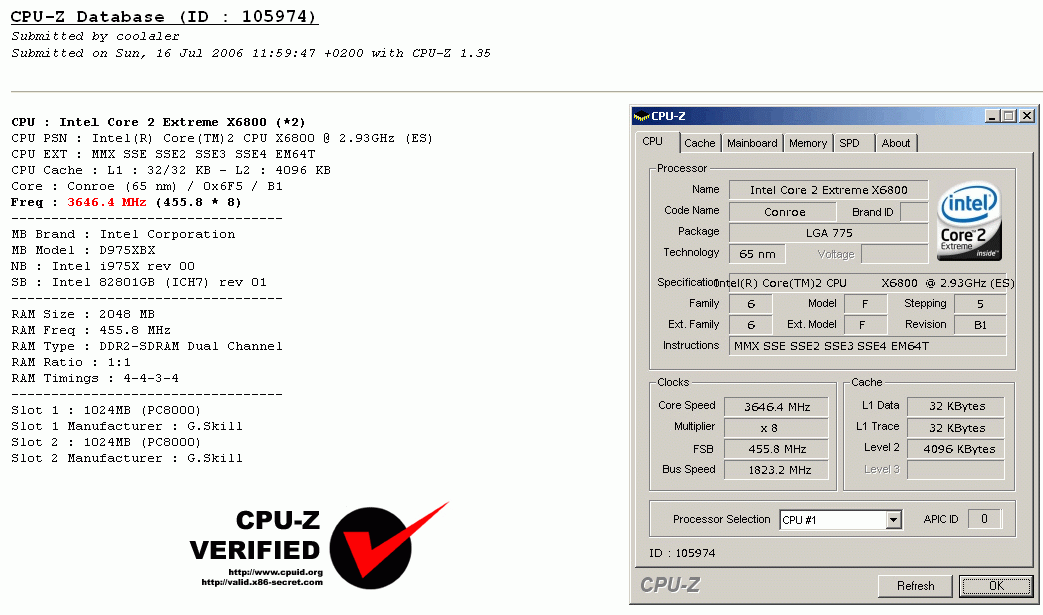1043x615 pixels.
Task: Click the Refresh button
Action: click(x=915, y=586)
